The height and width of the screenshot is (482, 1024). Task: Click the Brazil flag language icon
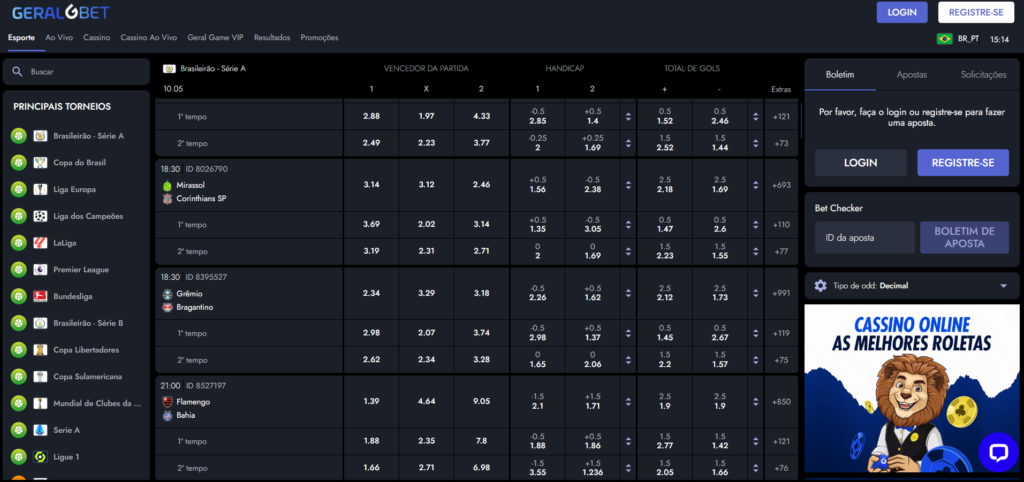pos(944,39)
